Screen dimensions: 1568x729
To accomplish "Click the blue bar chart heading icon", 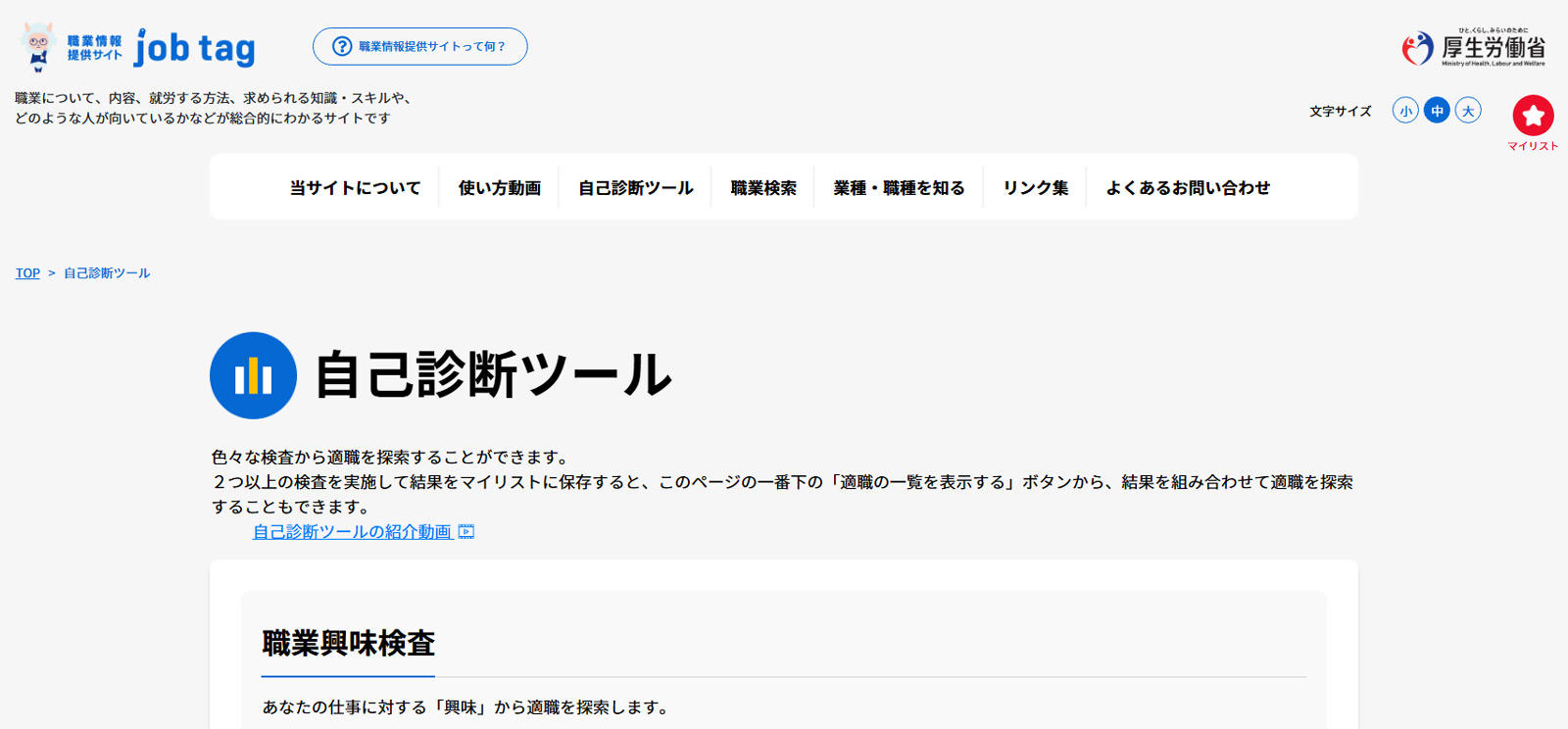I will pyautogui.click(x=253, y=375).
